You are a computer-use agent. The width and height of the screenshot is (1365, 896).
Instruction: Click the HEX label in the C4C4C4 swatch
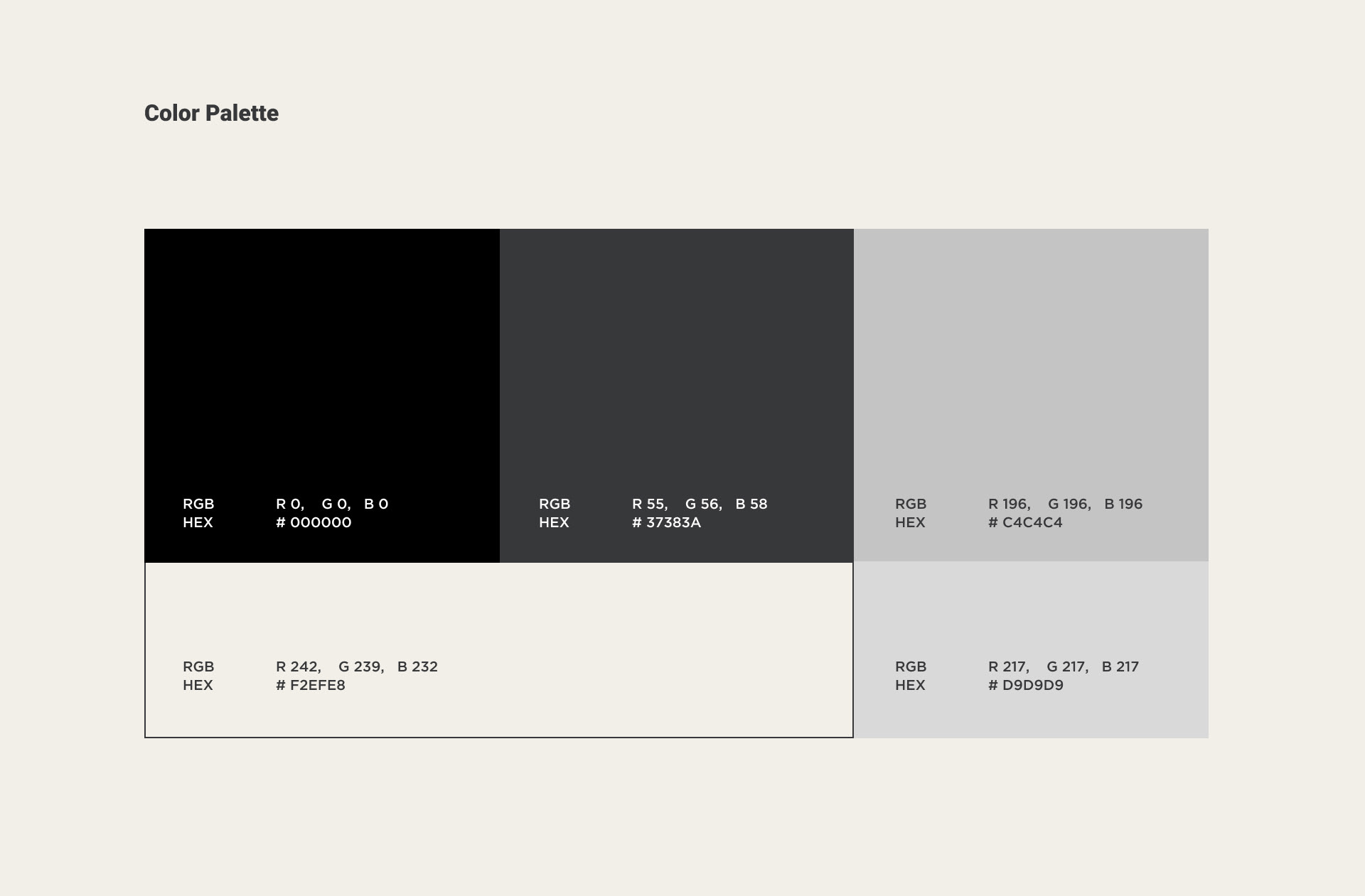click(910, 522)
